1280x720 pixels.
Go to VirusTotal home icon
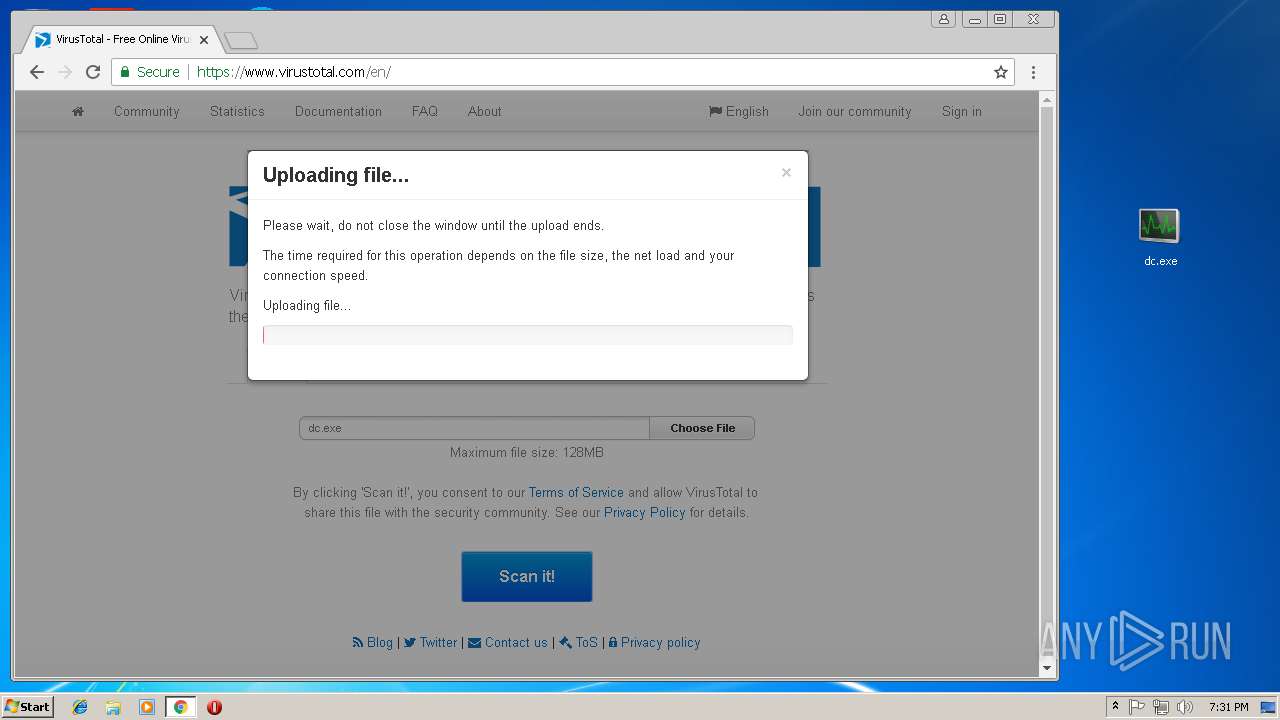(x=78, y=111)
